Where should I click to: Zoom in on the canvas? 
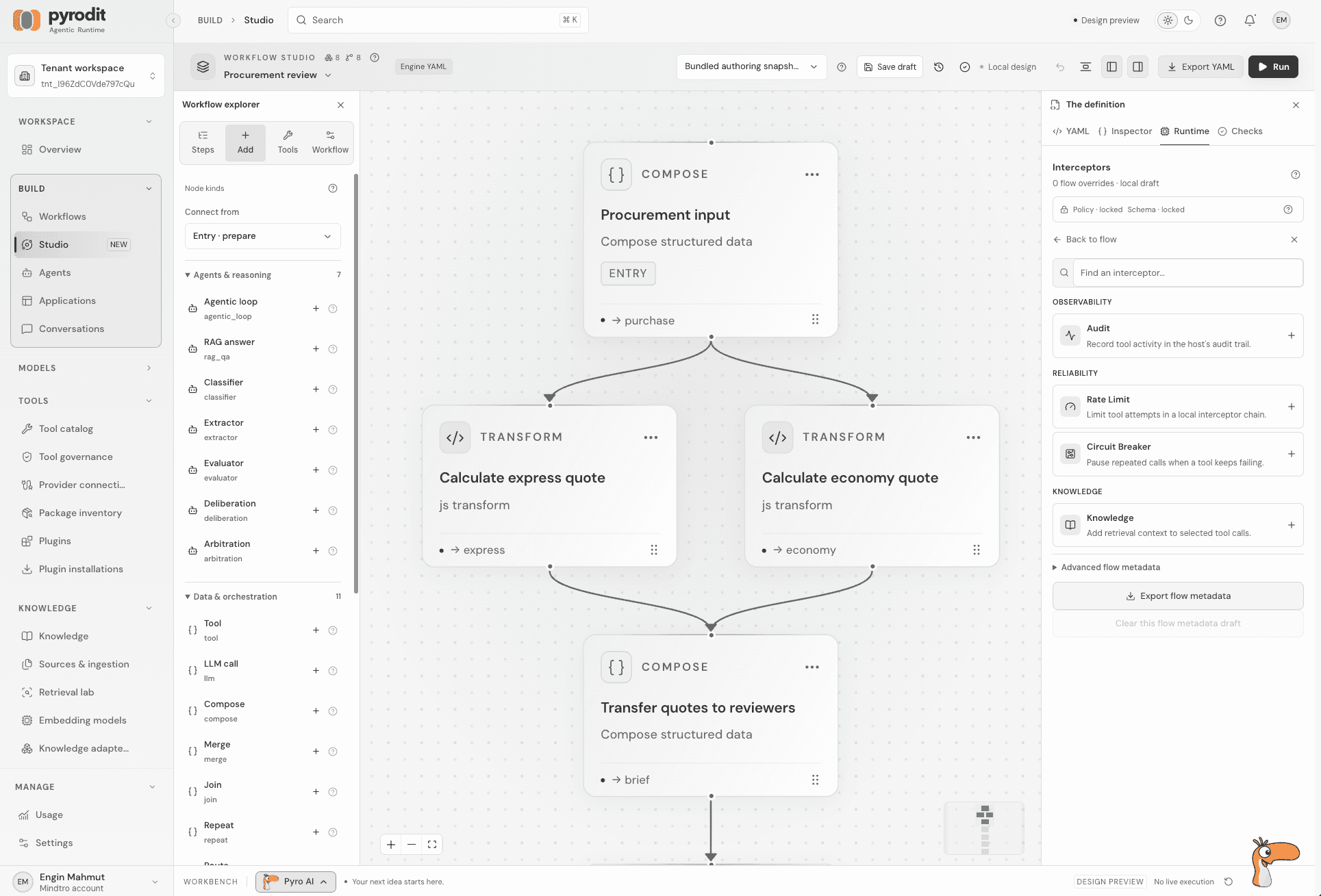[391, 845]
